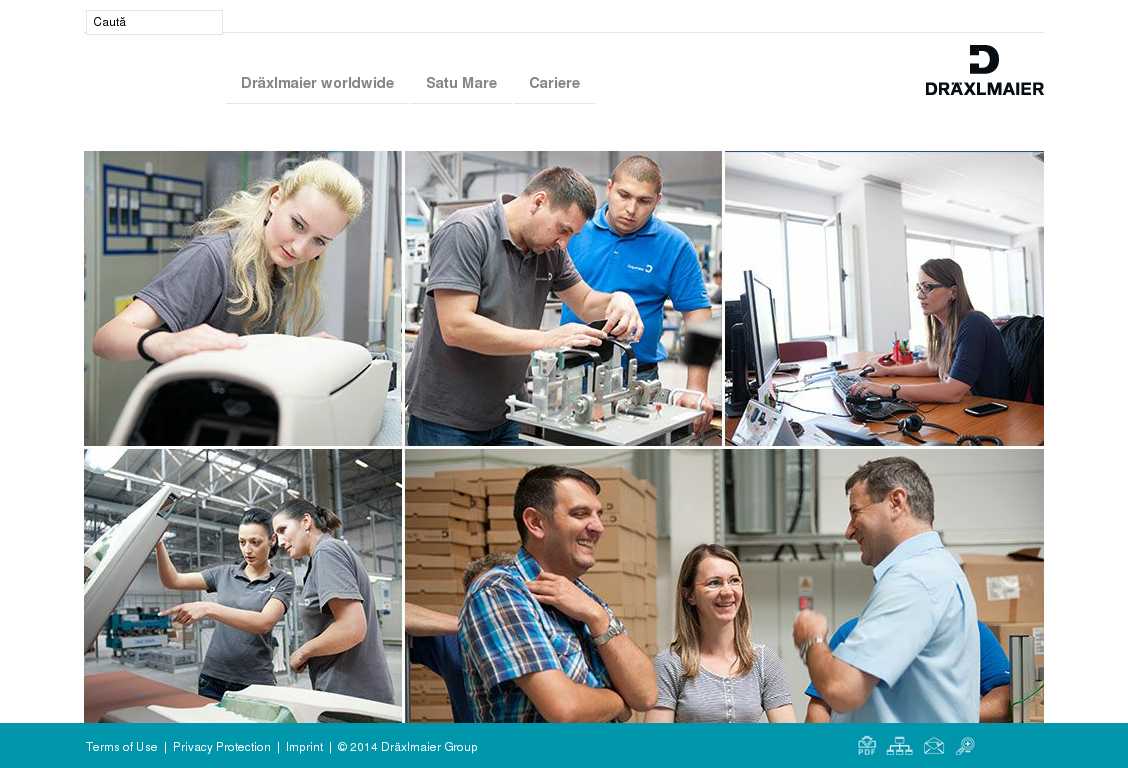Open the Dräxlmaier worldwide menu

[x=317, y=83]
